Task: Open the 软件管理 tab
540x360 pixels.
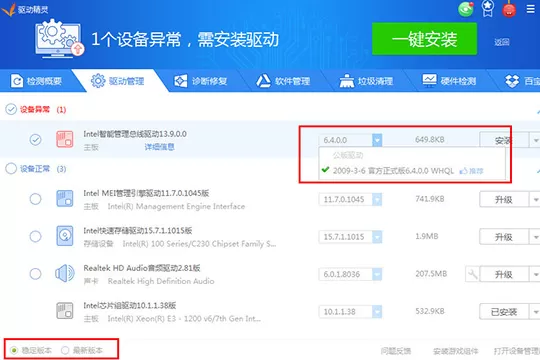Action: pyautogui.click(x=283, y=81)
